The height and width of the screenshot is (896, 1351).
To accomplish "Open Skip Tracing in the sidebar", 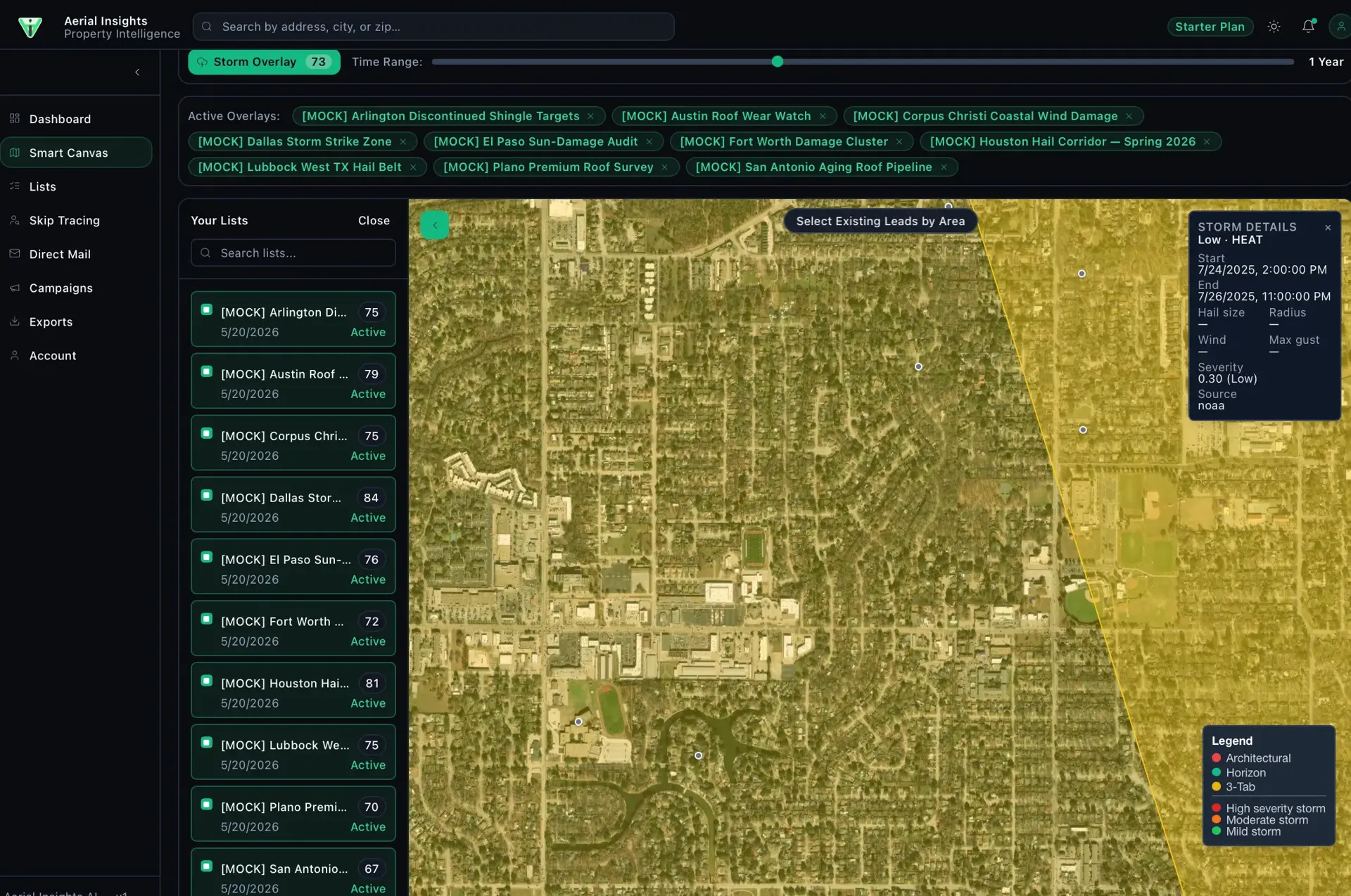I will click(76, 220).
